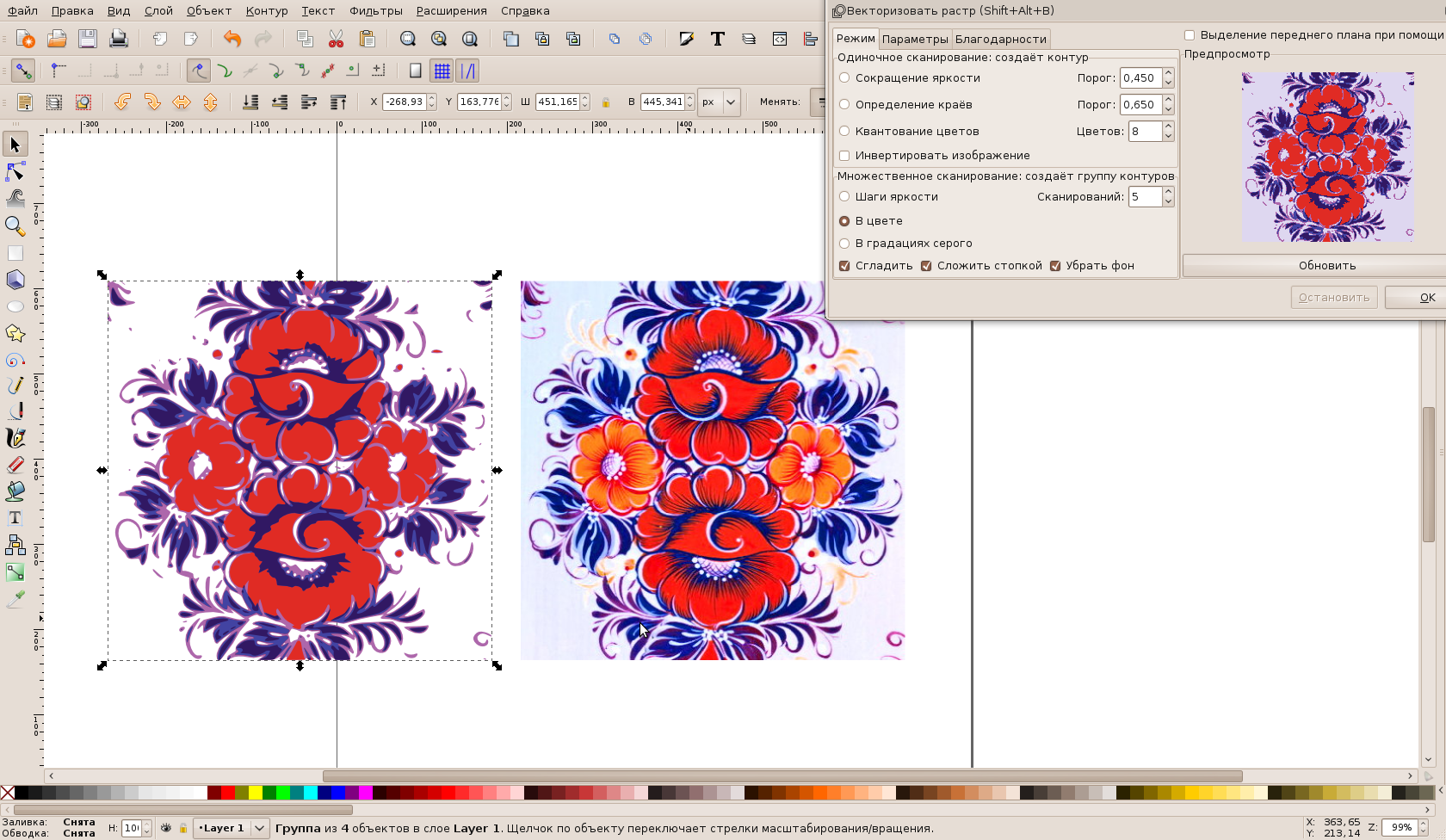
Task: Raise selection to top icon
Action: point(338,102)
